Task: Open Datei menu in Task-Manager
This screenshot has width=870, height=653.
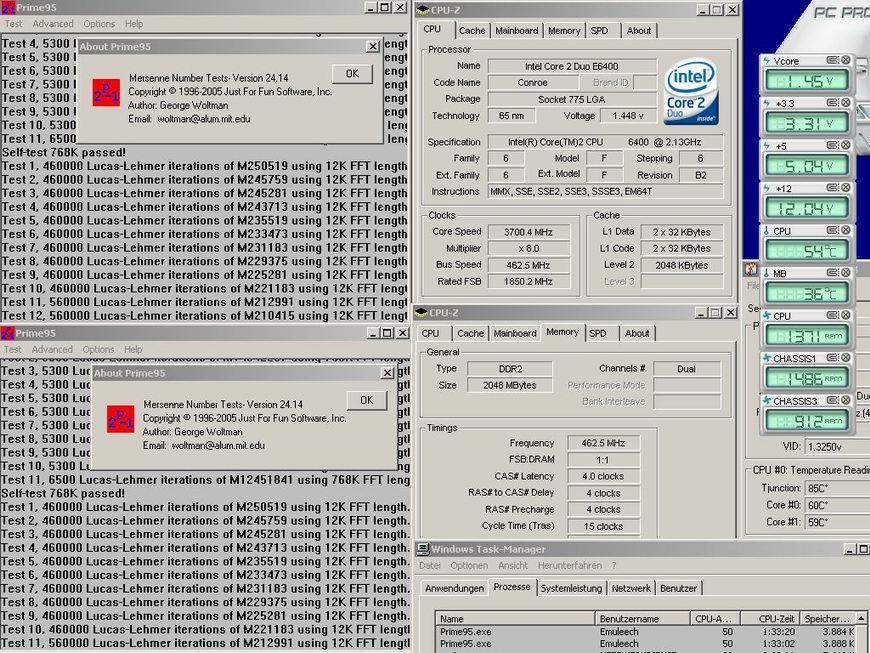Action: point(430,565)
